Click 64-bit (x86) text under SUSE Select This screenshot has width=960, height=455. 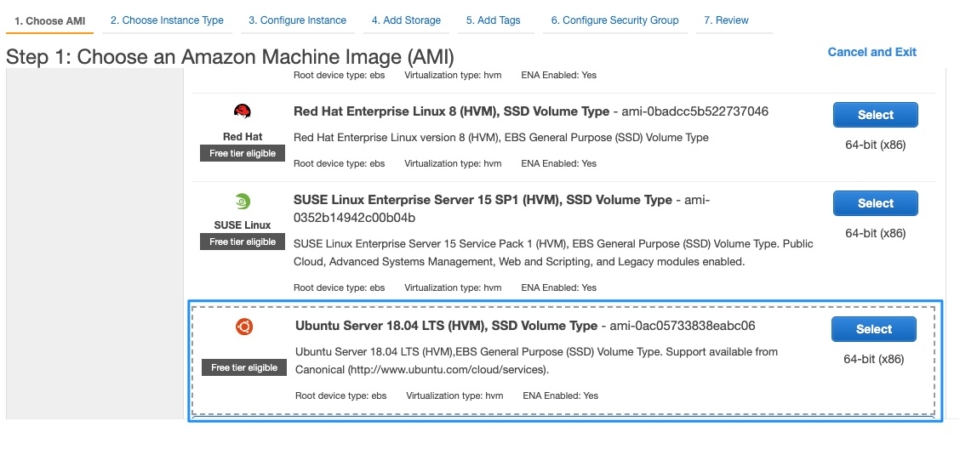pyautogui.click(x=875, y=233)
